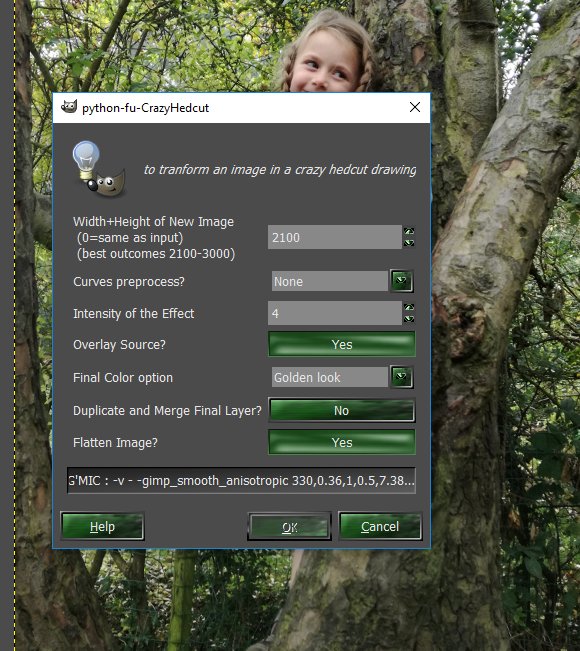
Task: Click the Width+Height input field showing 2100
Action: (x=335, y=237)
